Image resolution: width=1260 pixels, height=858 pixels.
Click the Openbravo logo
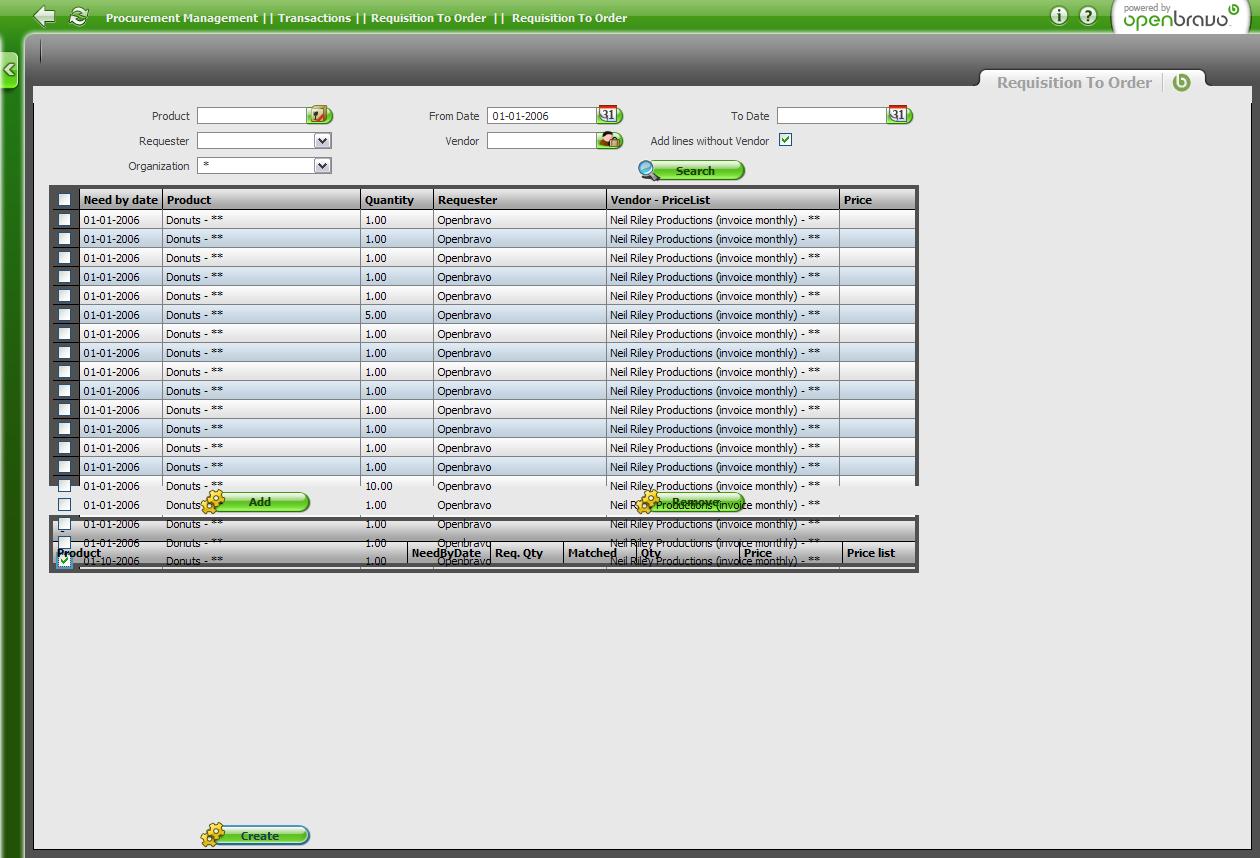click(x=1180, y=17)
